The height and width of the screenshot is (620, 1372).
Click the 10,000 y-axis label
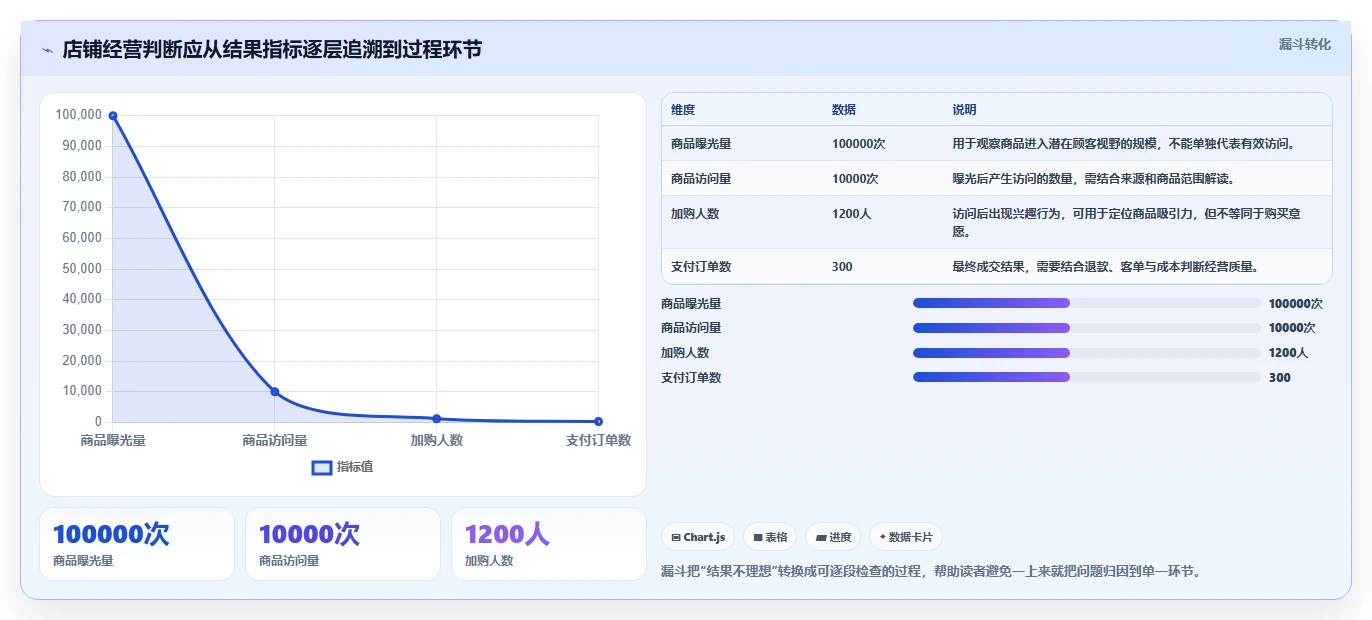pos(82,392)
